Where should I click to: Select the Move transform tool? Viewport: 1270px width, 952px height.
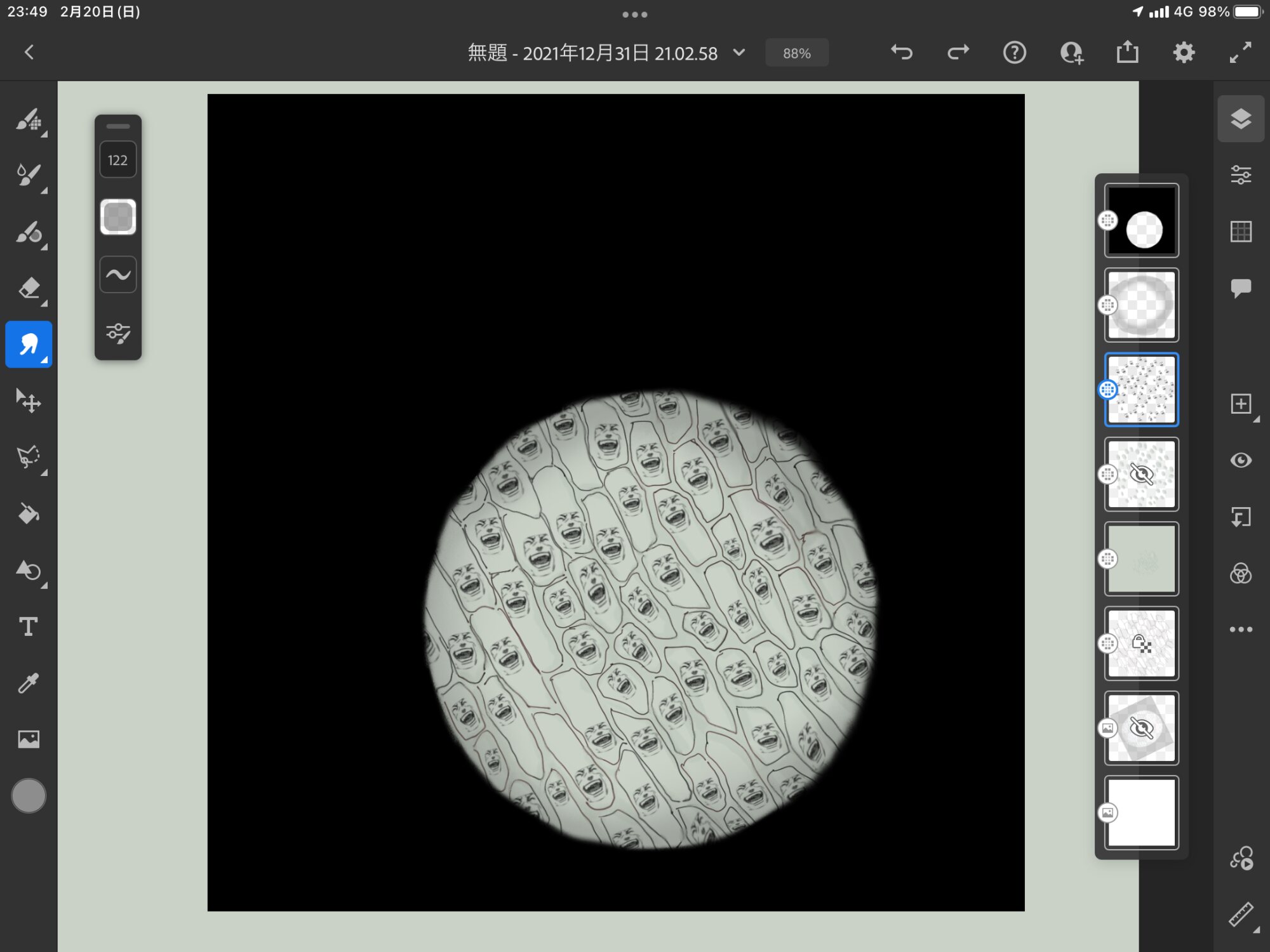coord(29,401)
